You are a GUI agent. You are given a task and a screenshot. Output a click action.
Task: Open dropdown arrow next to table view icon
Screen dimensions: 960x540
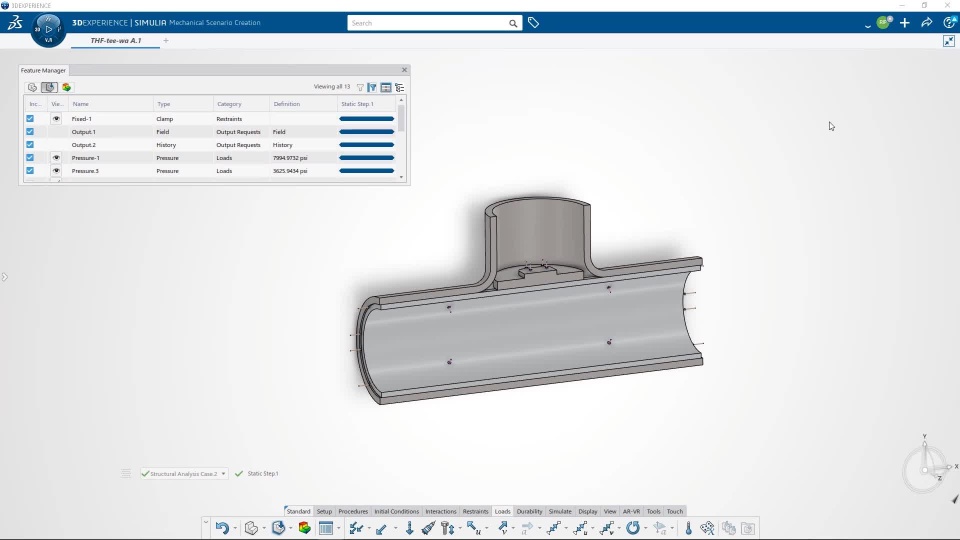click(339, 528)
